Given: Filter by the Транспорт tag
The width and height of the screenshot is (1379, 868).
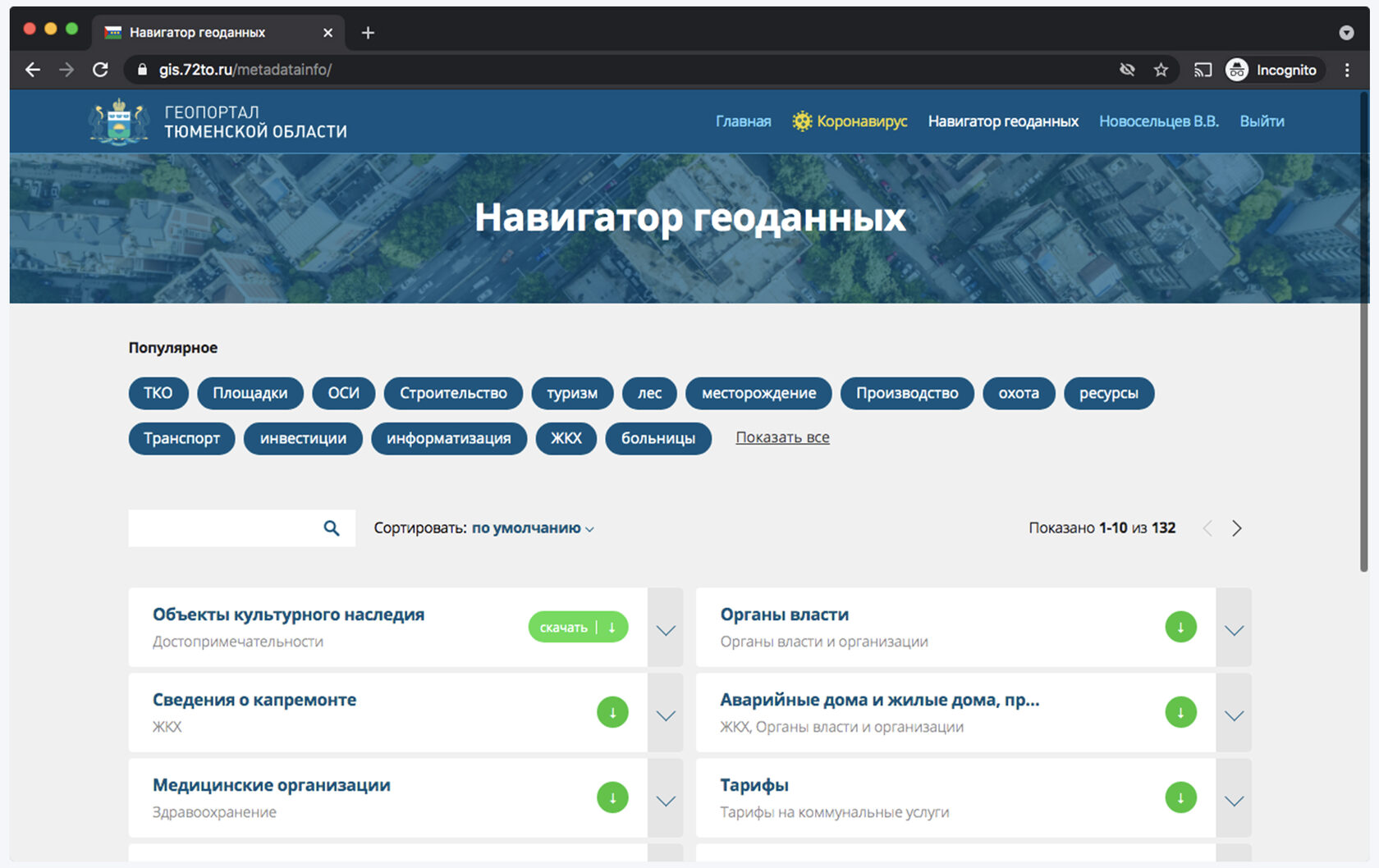Looking at the screenshot, I should pos(181,438).
